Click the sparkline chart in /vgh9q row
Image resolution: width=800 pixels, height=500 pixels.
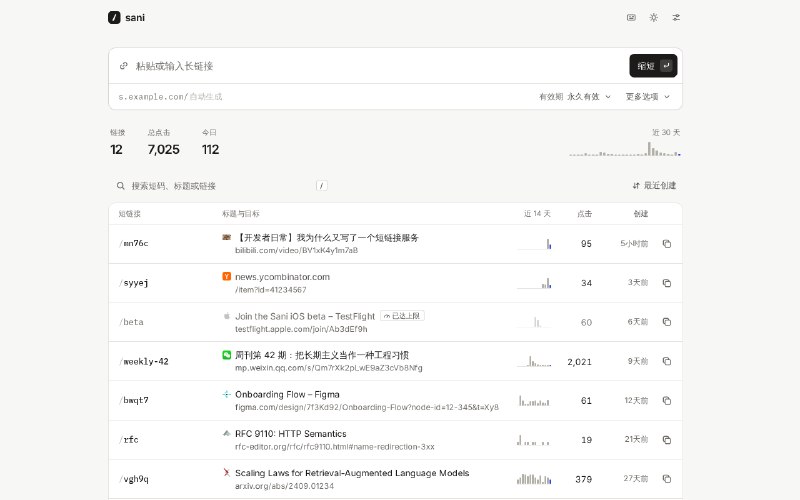click(x=534, y=479)
